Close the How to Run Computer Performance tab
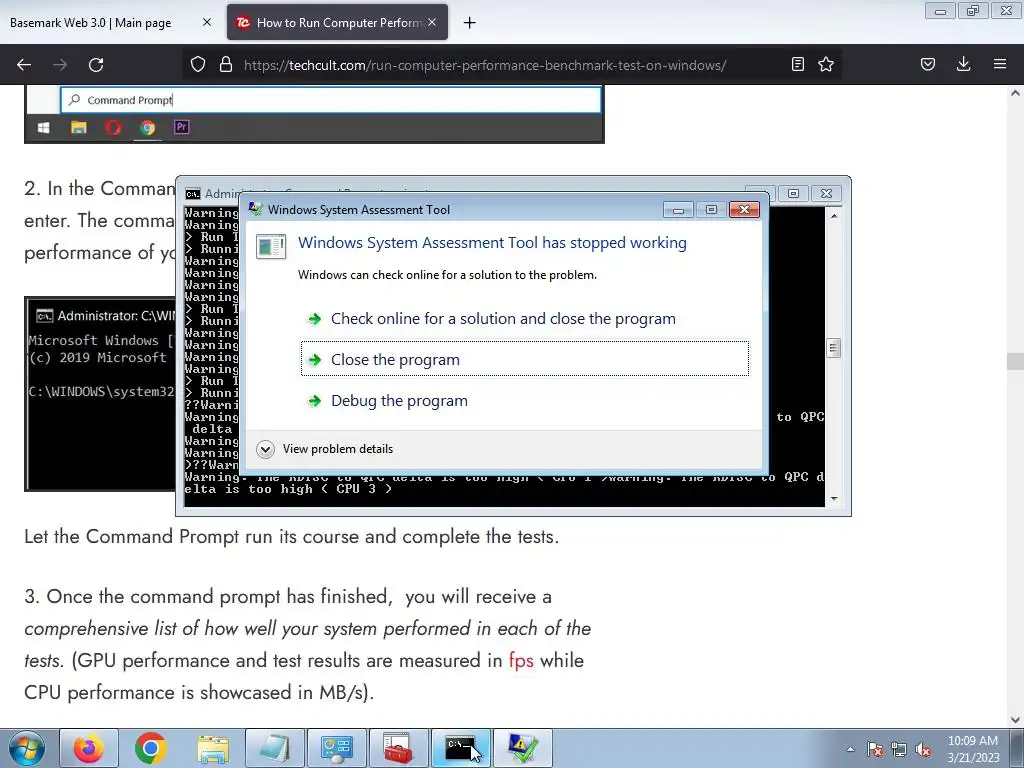 click(x=432, y=22)
